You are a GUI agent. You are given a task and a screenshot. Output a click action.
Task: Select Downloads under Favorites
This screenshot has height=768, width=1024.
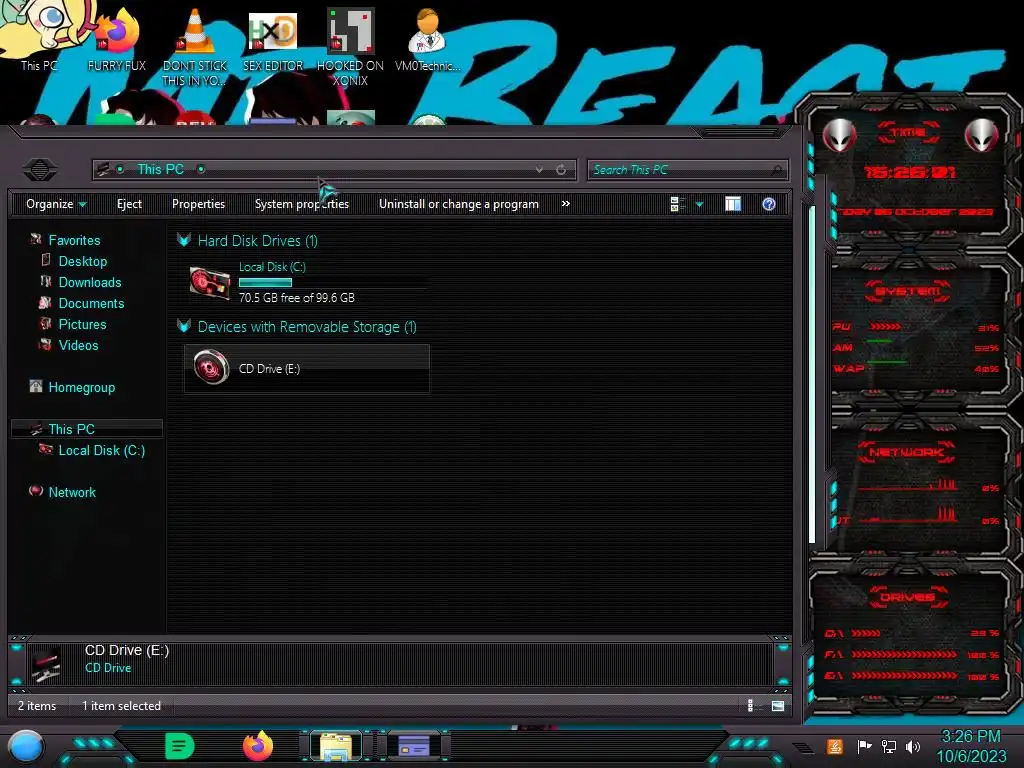(x=90, y=282)
